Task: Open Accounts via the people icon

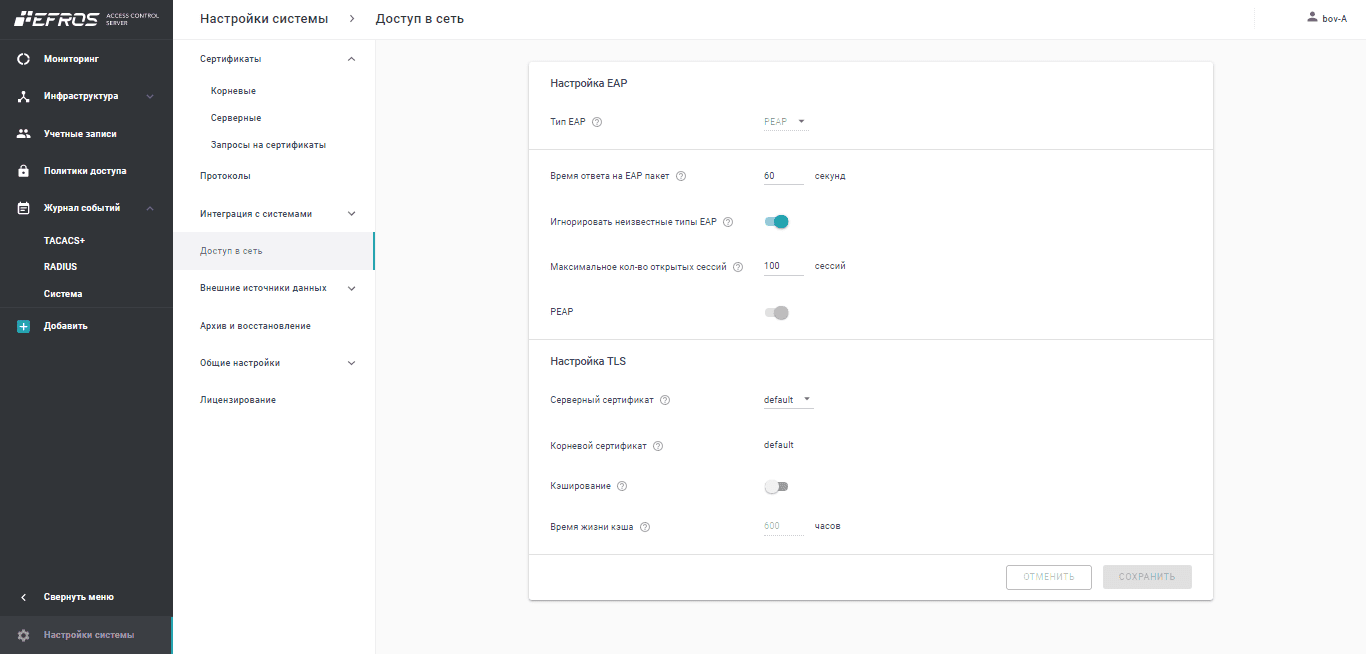Action: [24, 134]
